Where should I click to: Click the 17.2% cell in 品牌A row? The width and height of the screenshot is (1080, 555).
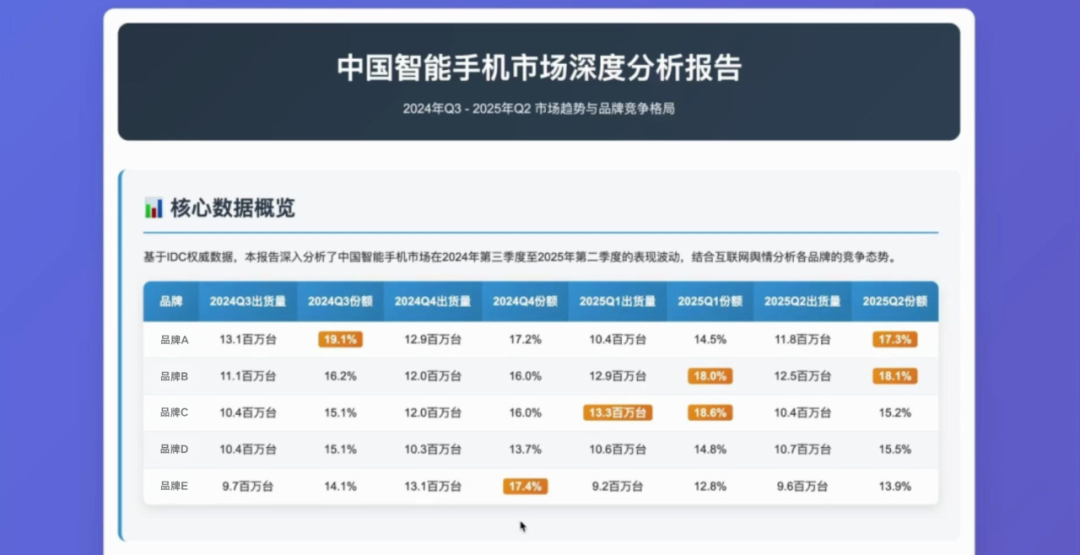[525, 339]
